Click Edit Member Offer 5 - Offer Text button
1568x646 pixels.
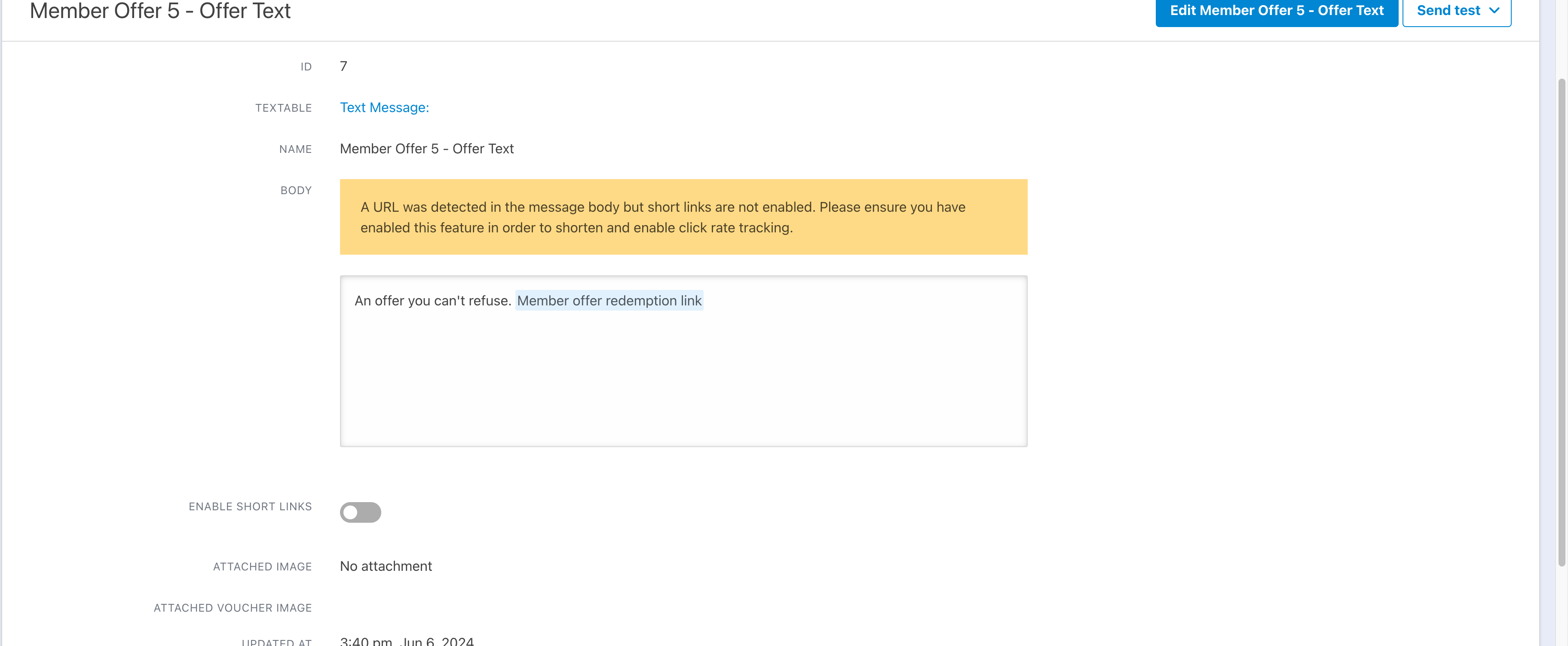point(1276,11)
